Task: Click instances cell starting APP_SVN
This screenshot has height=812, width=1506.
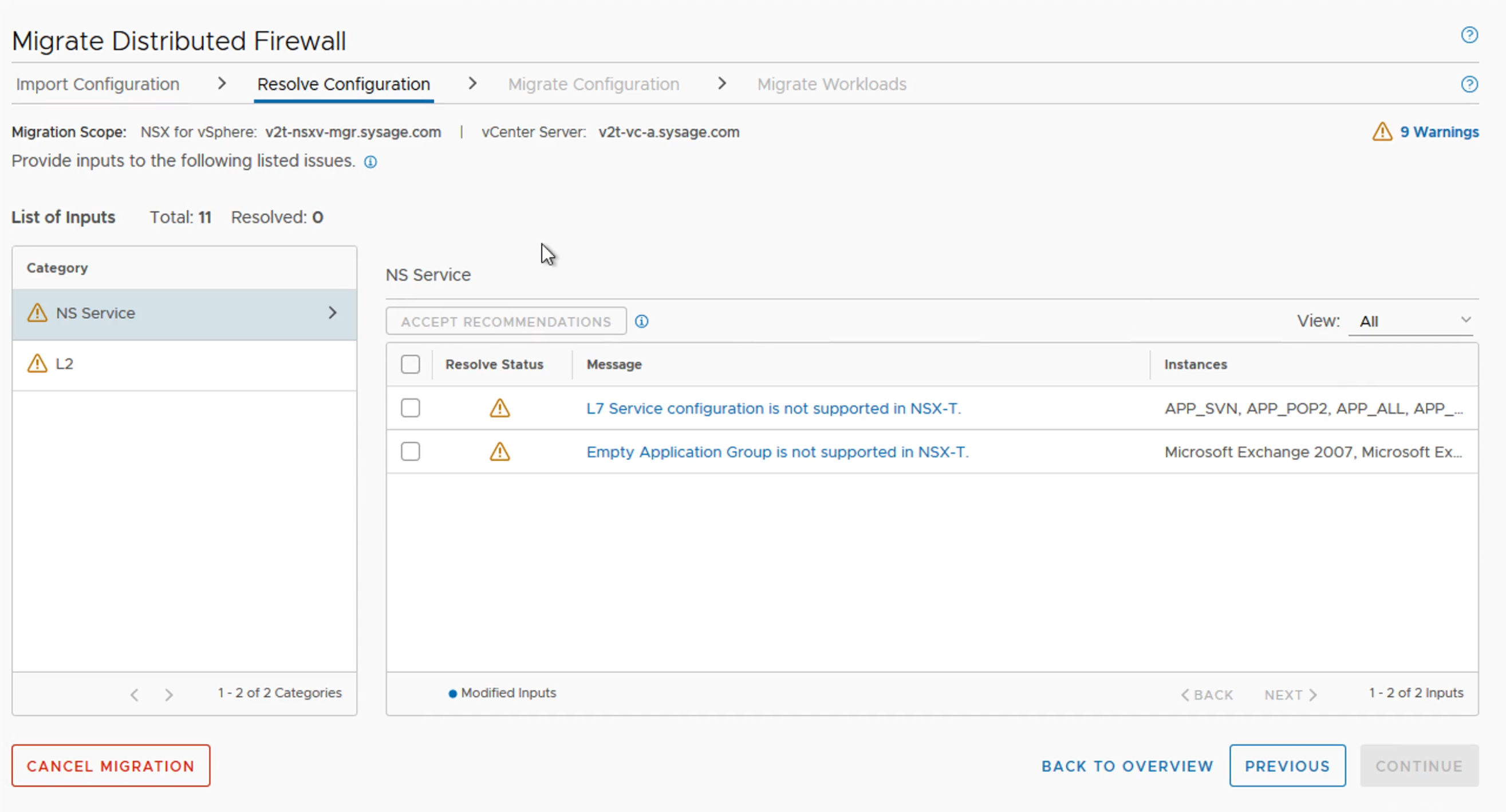Action: pos(1313,408)
